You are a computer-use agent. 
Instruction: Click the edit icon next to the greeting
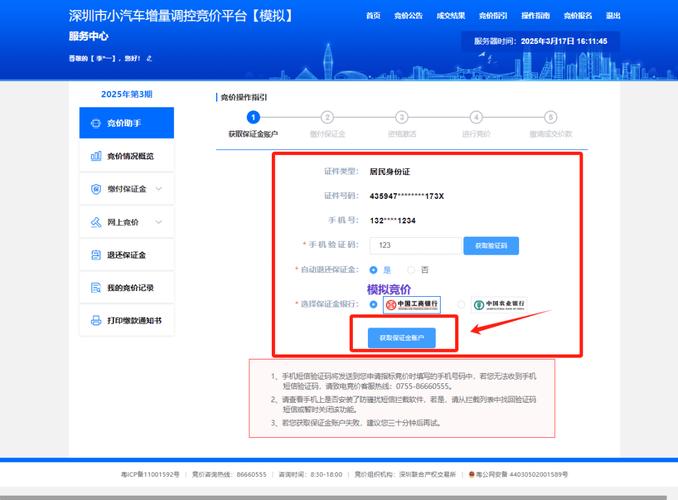click(x=148, y=58)
